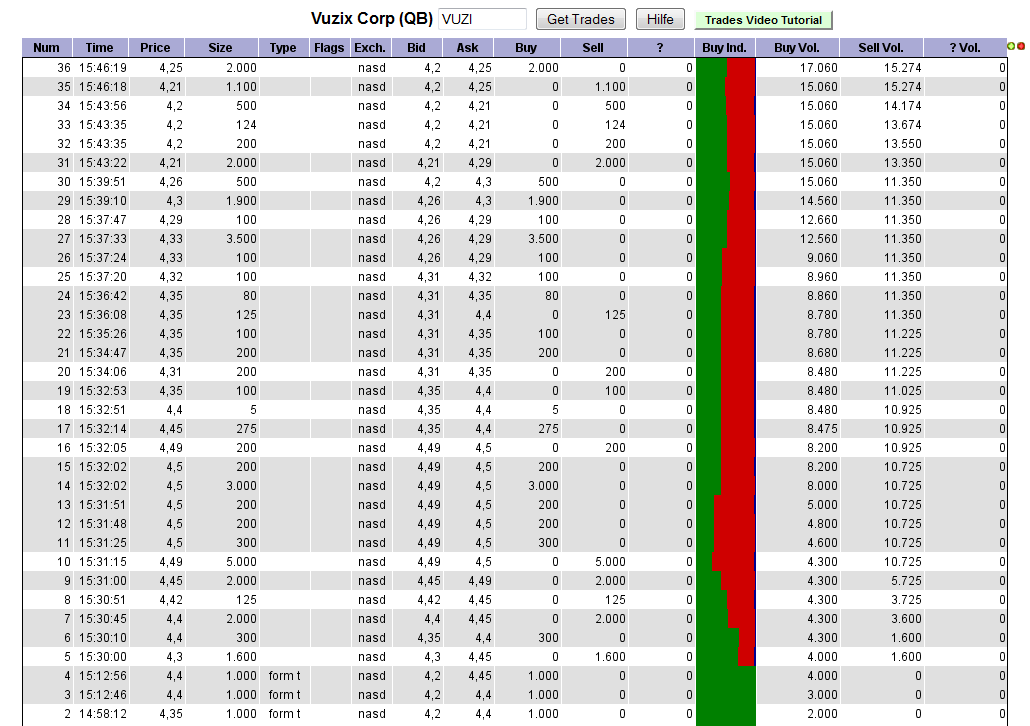Click size 80 in row 24

click(x=250, y=296)
